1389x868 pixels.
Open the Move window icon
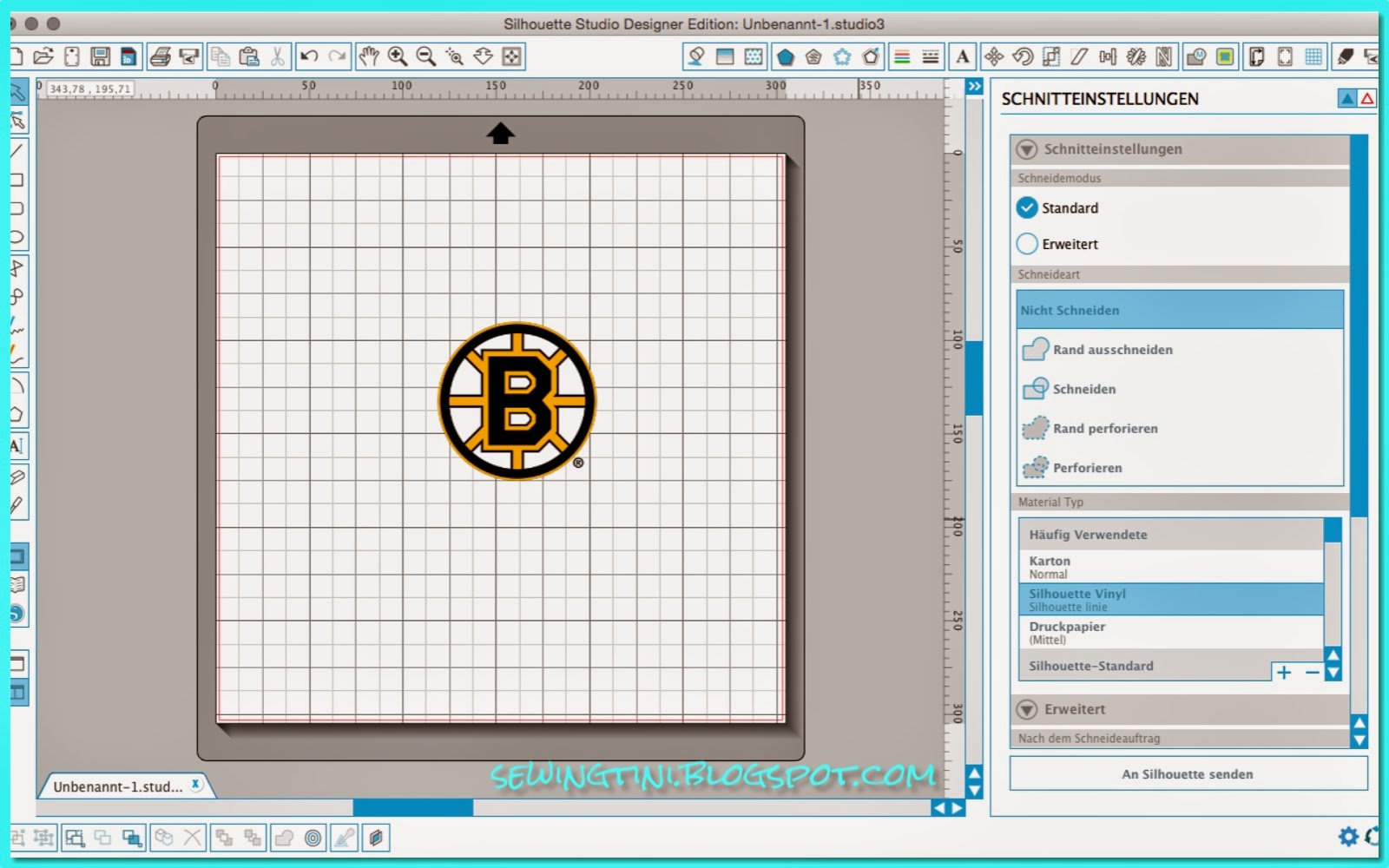994,57
